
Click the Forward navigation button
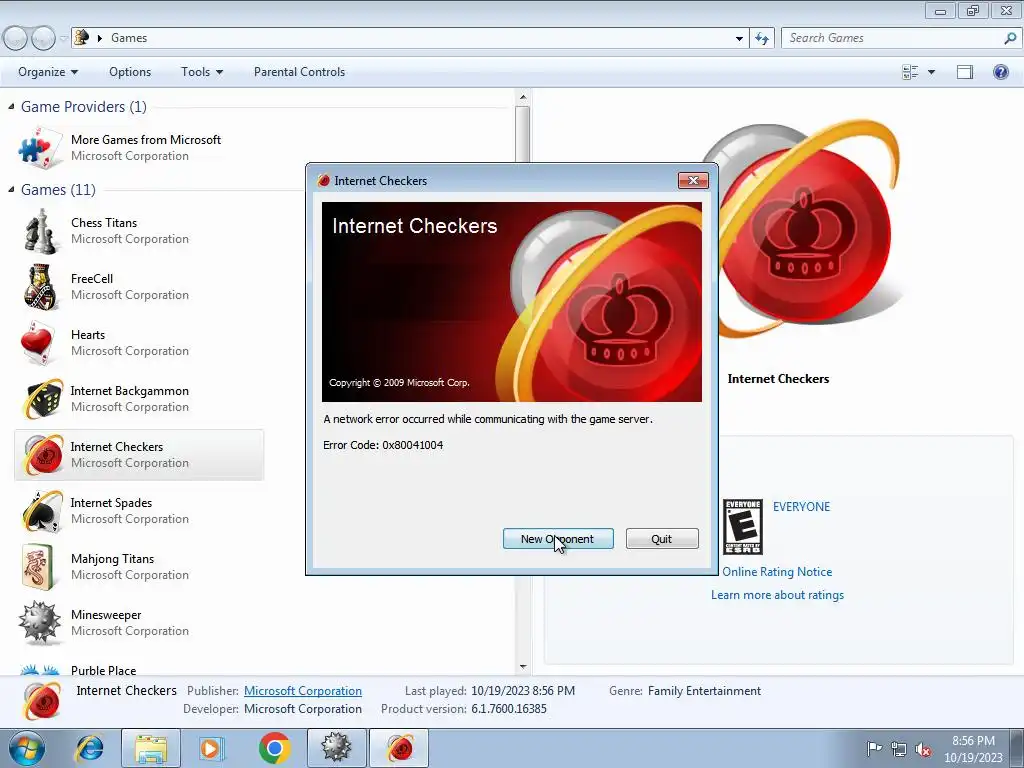(43, 38)
